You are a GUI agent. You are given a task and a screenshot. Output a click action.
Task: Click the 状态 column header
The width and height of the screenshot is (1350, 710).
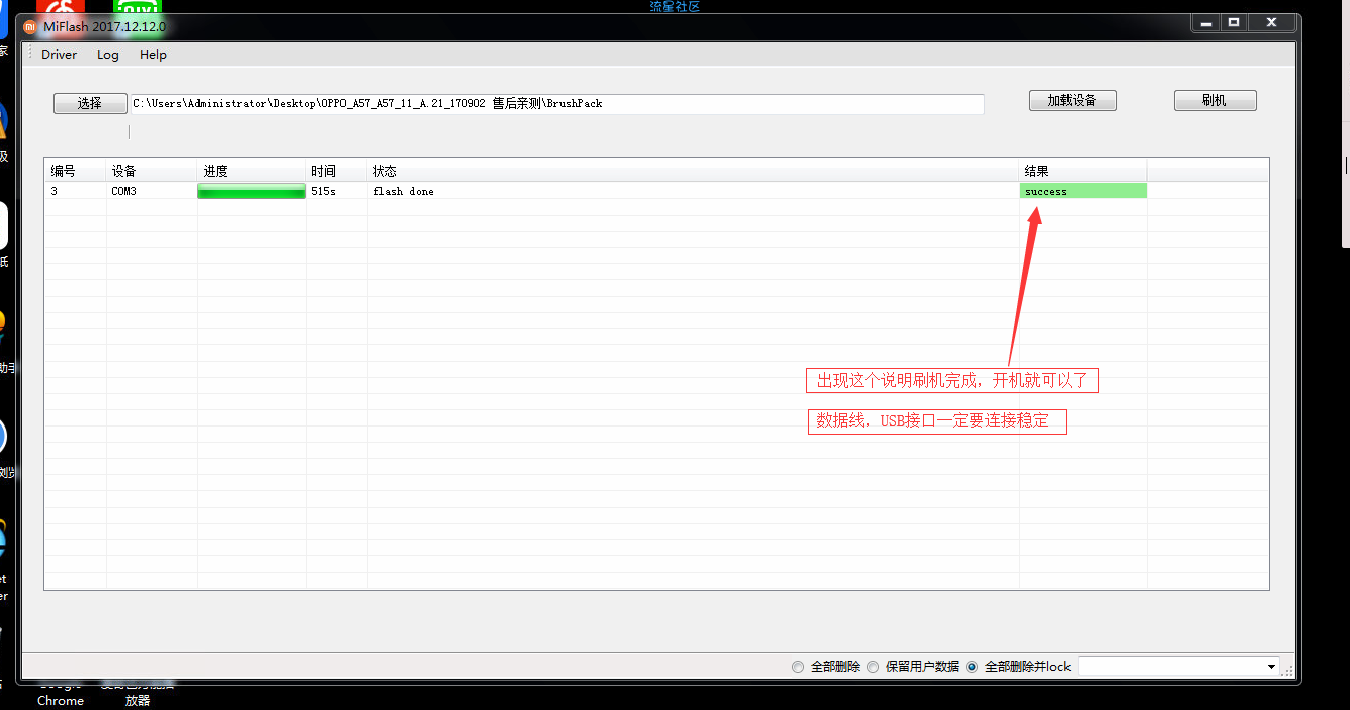pyautogui.click(x=693, y=171)
